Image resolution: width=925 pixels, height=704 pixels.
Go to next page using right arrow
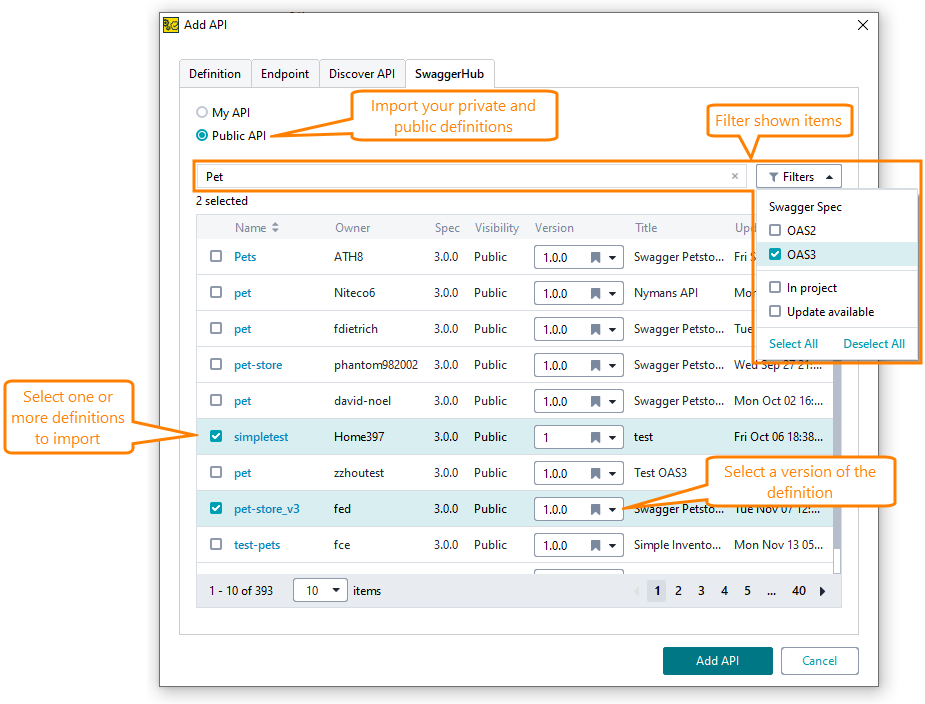click(822, 591)
